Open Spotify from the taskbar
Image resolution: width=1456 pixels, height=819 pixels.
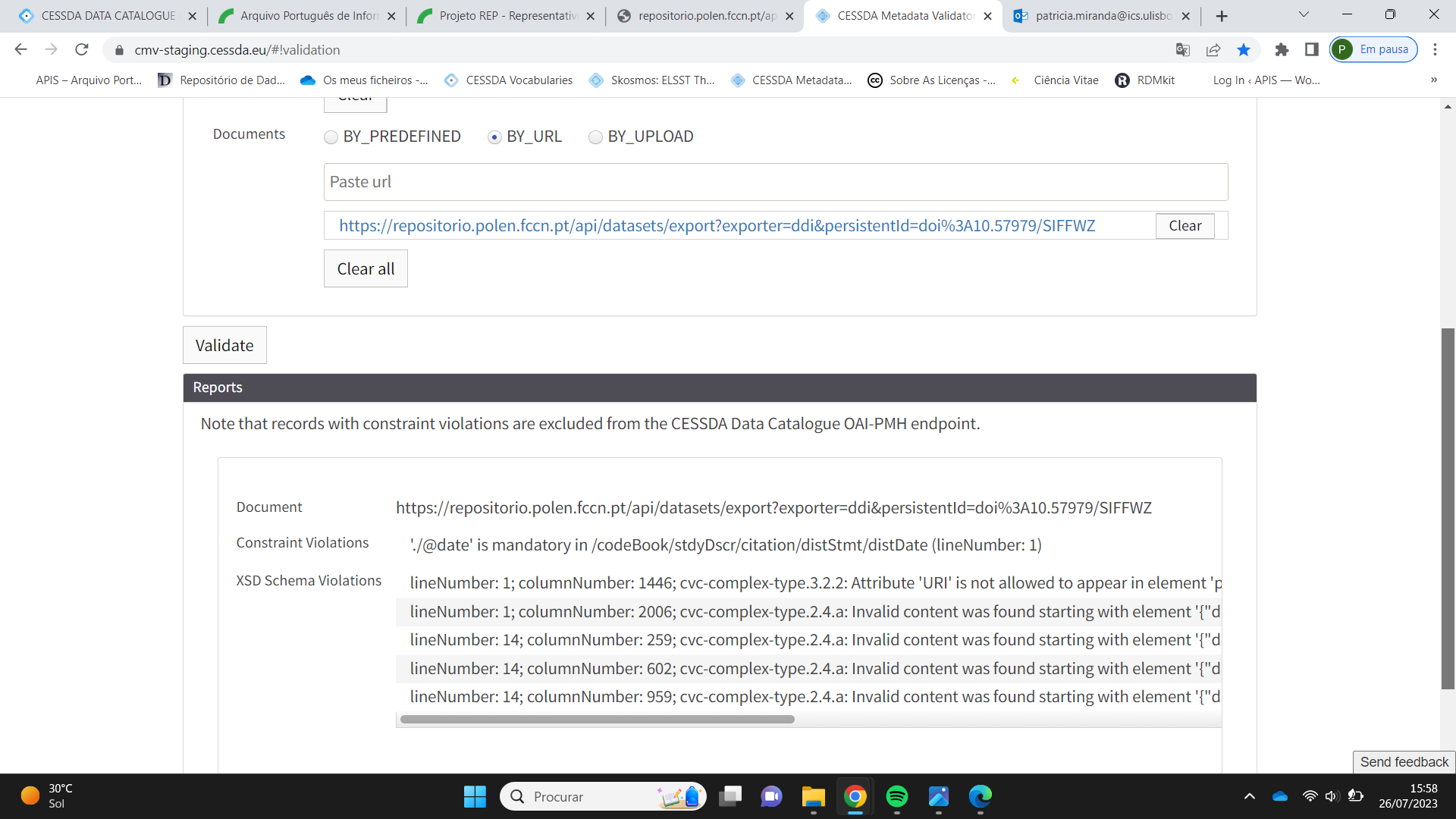click(896, 796)
